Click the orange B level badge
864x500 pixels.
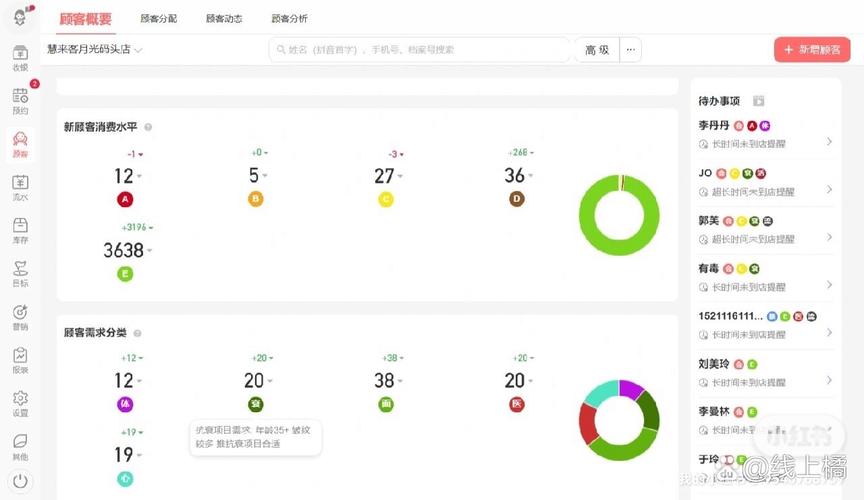click(x=255, y=198)
